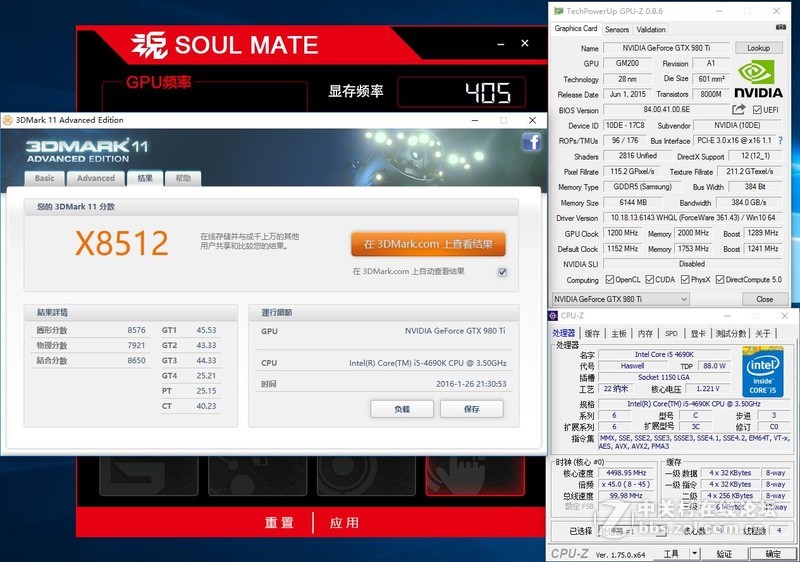Screen dimensions: 800x562
Task: Uncheck auto-view results on 3DMark.com checkbox
Action: [x=502, y=272]
